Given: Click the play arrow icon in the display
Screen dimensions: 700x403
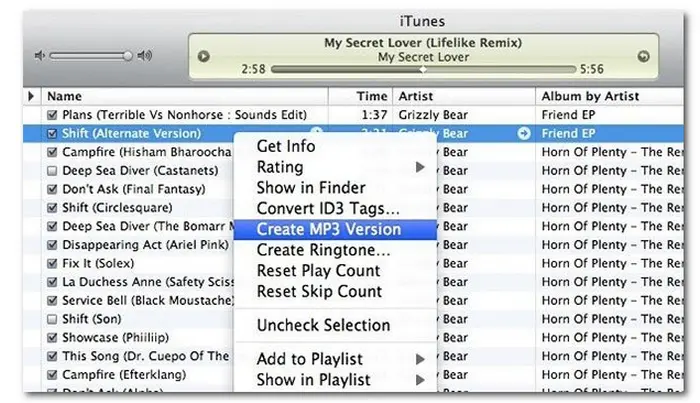Looking at the screenshot, I should (x=204, y=56).
